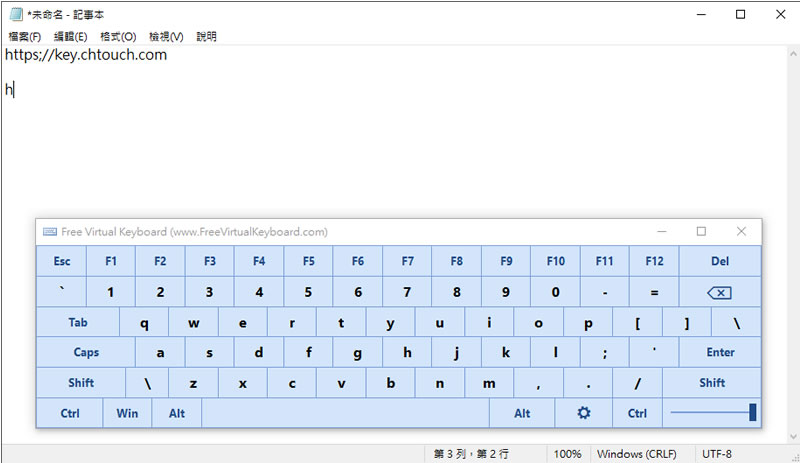
Task: Toggle the left Ctrl key
Action: 69,413
